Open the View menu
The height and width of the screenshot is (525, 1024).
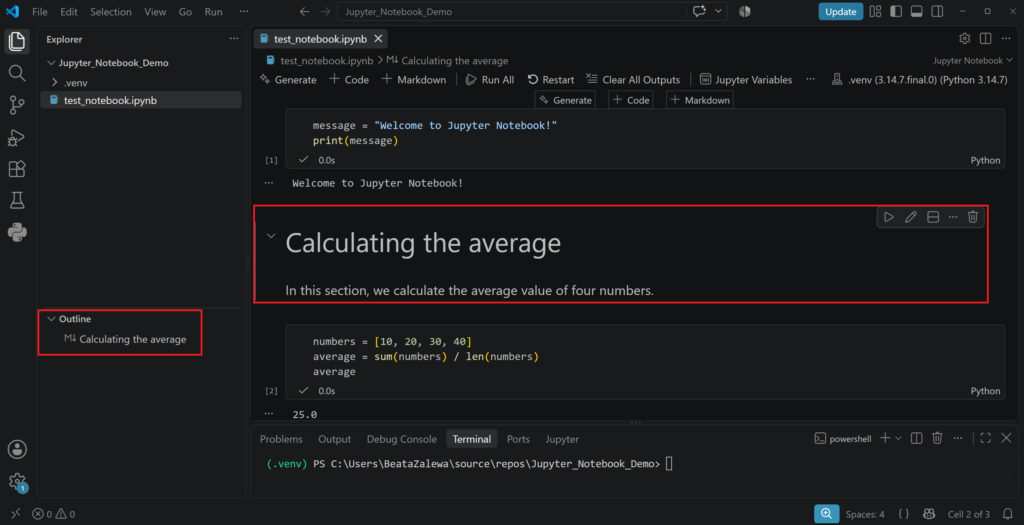(x=155, y=12)
